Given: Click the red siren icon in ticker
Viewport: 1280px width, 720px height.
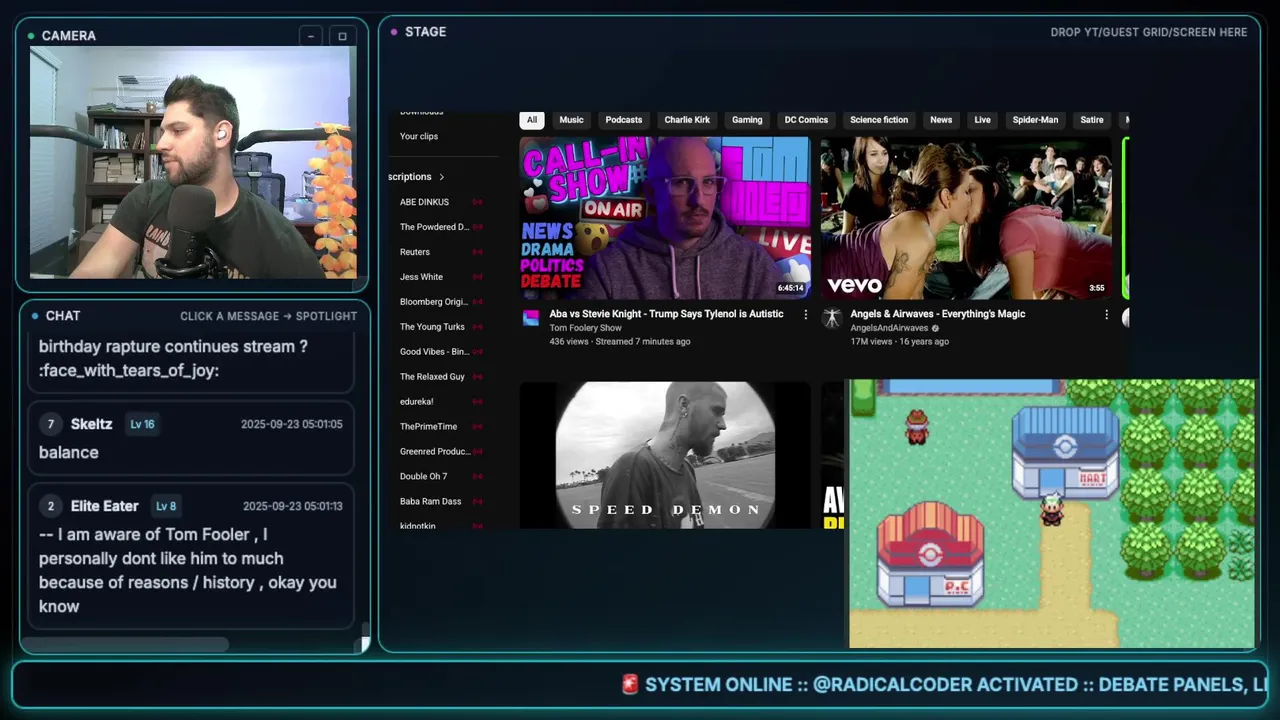Looking at the screenshot, I should click(630, 685).
